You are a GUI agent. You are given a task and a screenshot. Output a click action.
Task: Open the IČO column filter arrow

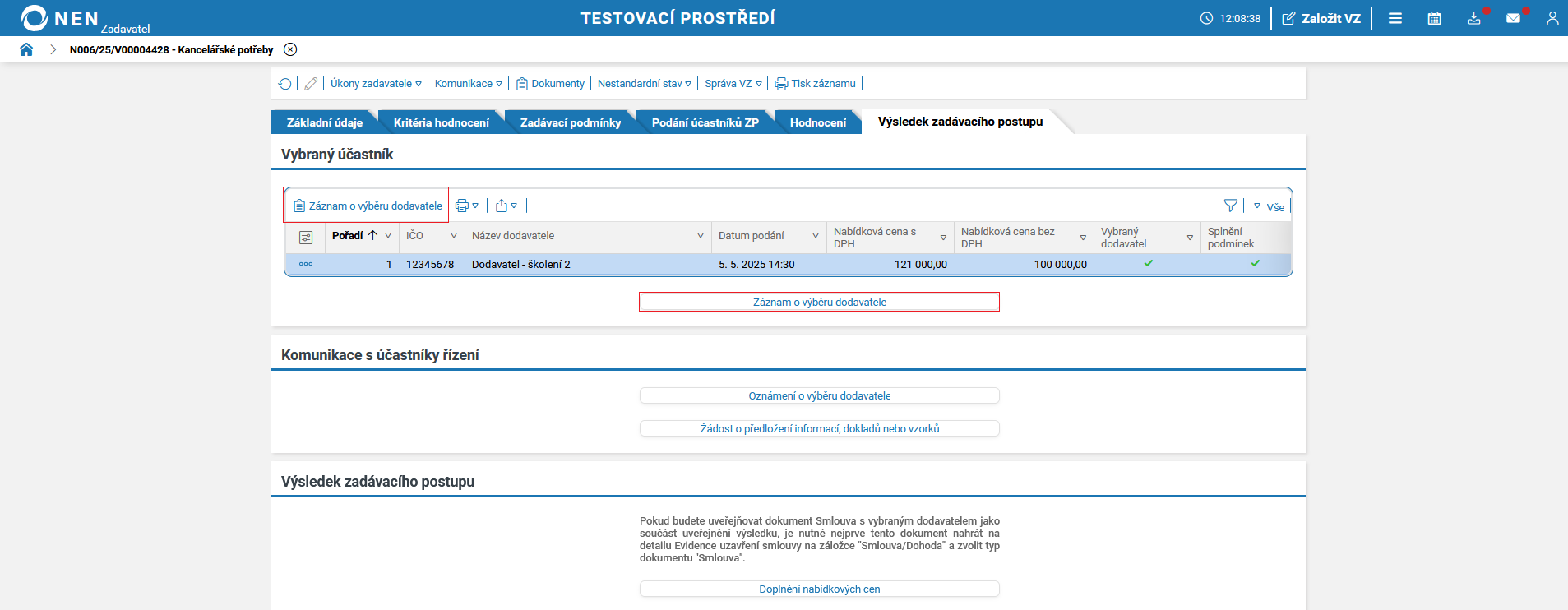coord(454,236)
